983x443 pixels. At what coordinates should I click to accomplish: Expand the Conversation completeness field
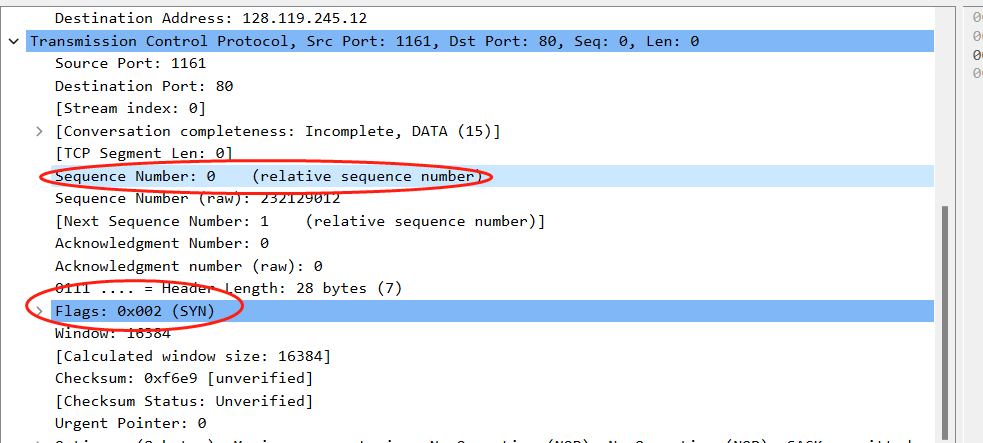(x=39, y=132)
